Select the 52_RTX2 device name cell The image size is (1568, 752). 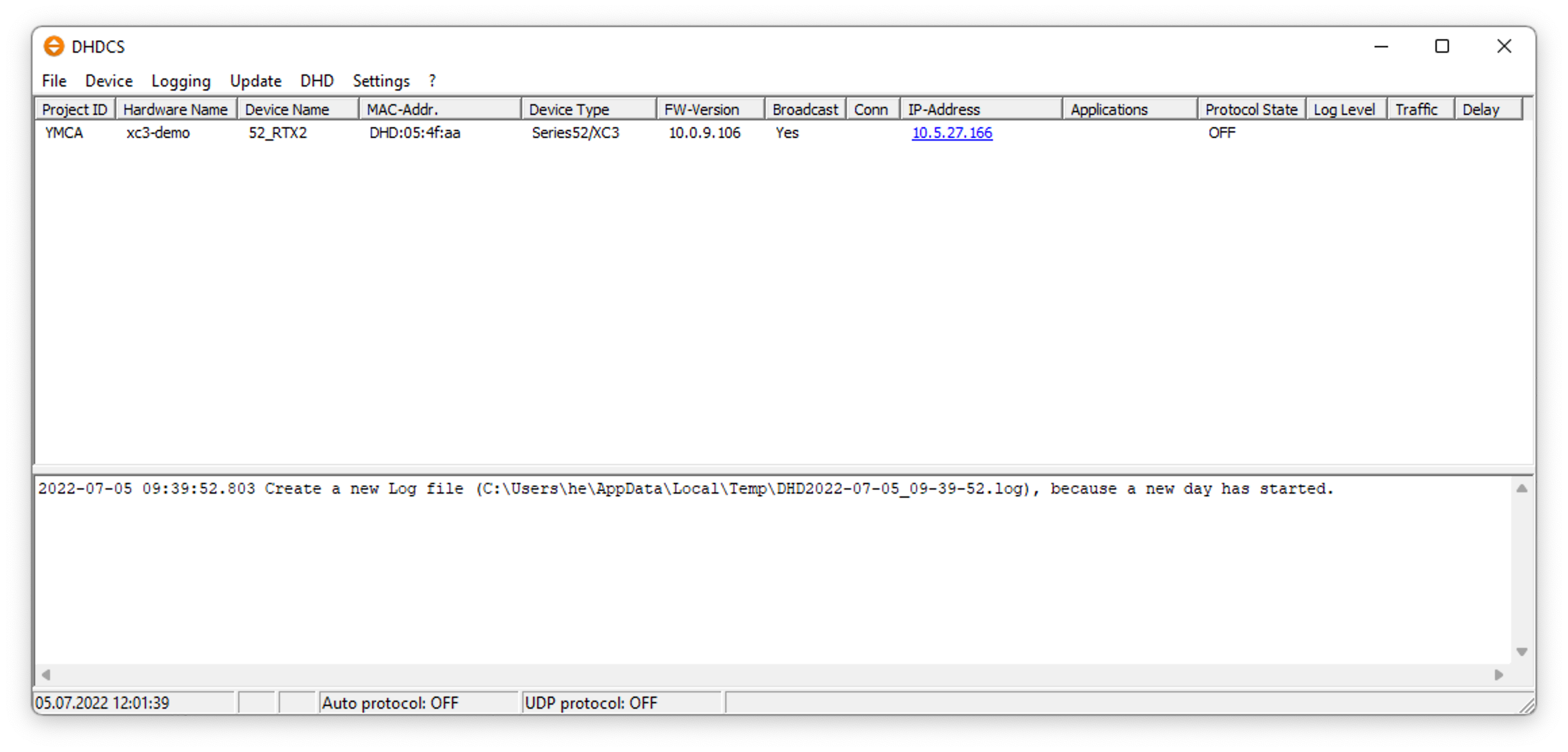point(277,133)
